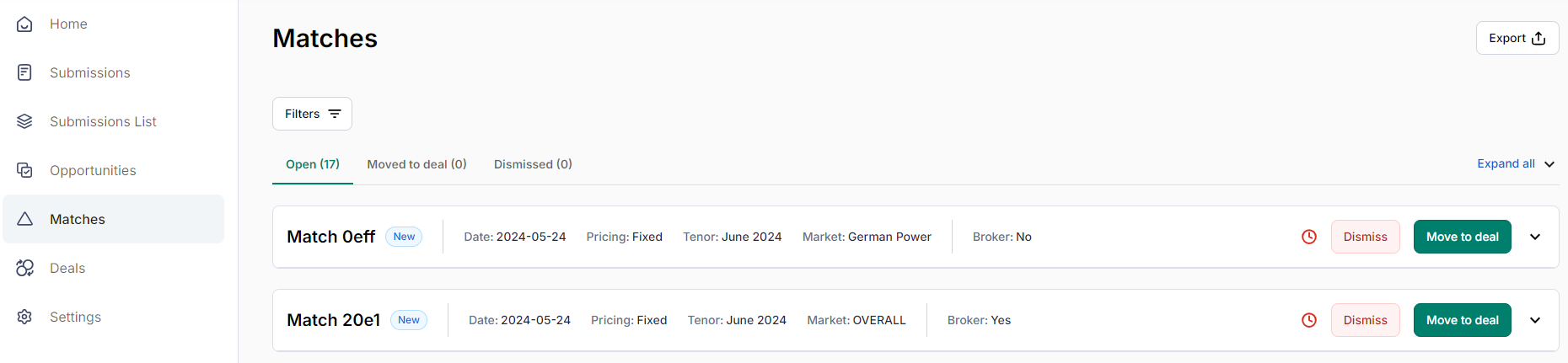Viewport: 1568px width, 363px height.
Task: Select the Submissions List layers icon
Action: [24, 121]
